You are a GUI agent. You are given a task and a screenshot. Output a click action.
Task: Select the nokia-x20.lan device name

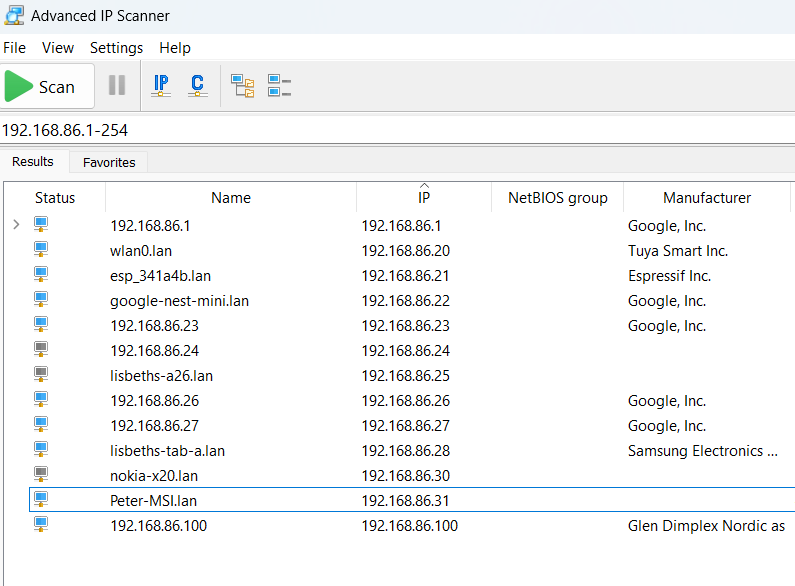pyautogui.click(x=154, y=476)
